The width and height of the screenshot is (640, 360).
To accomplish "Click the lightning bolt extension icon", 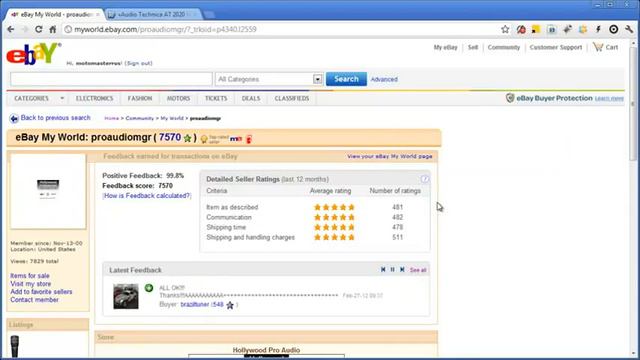I will (x=598, y=29).
